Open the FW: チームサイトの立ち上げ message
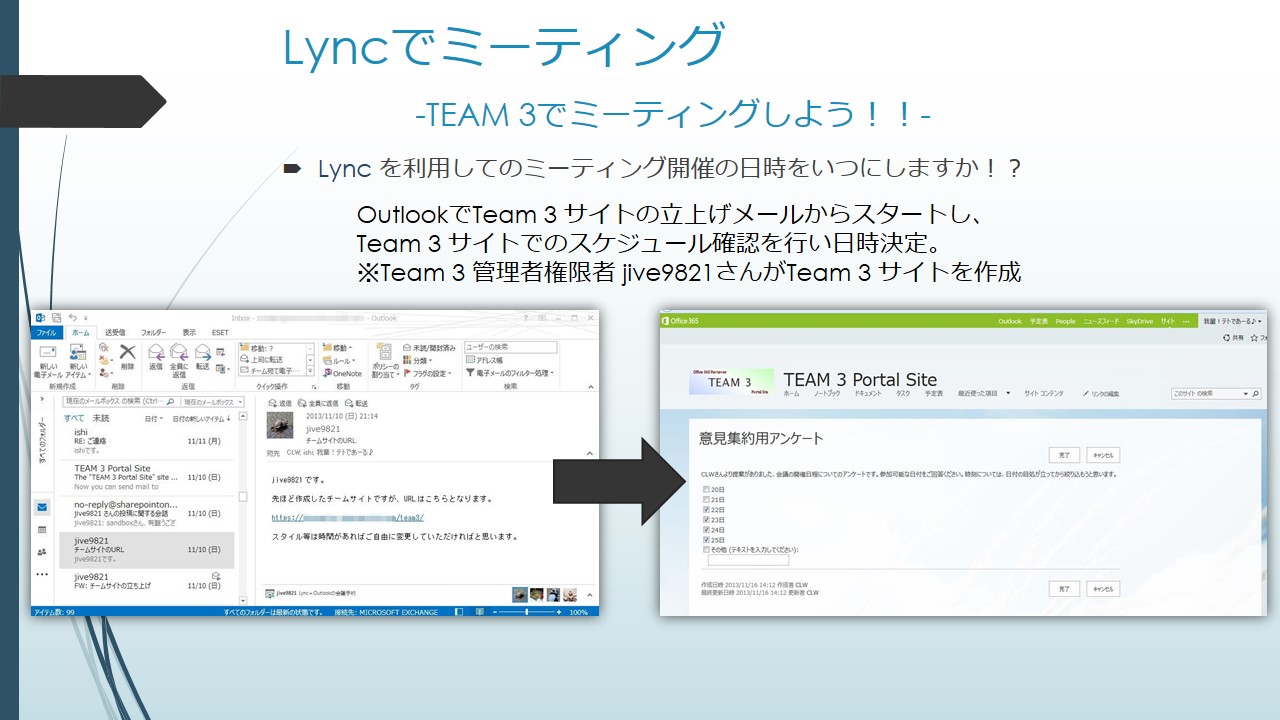Image resolution: width=1280 pixels, height=720 pixels. click(x=148, y=583)
